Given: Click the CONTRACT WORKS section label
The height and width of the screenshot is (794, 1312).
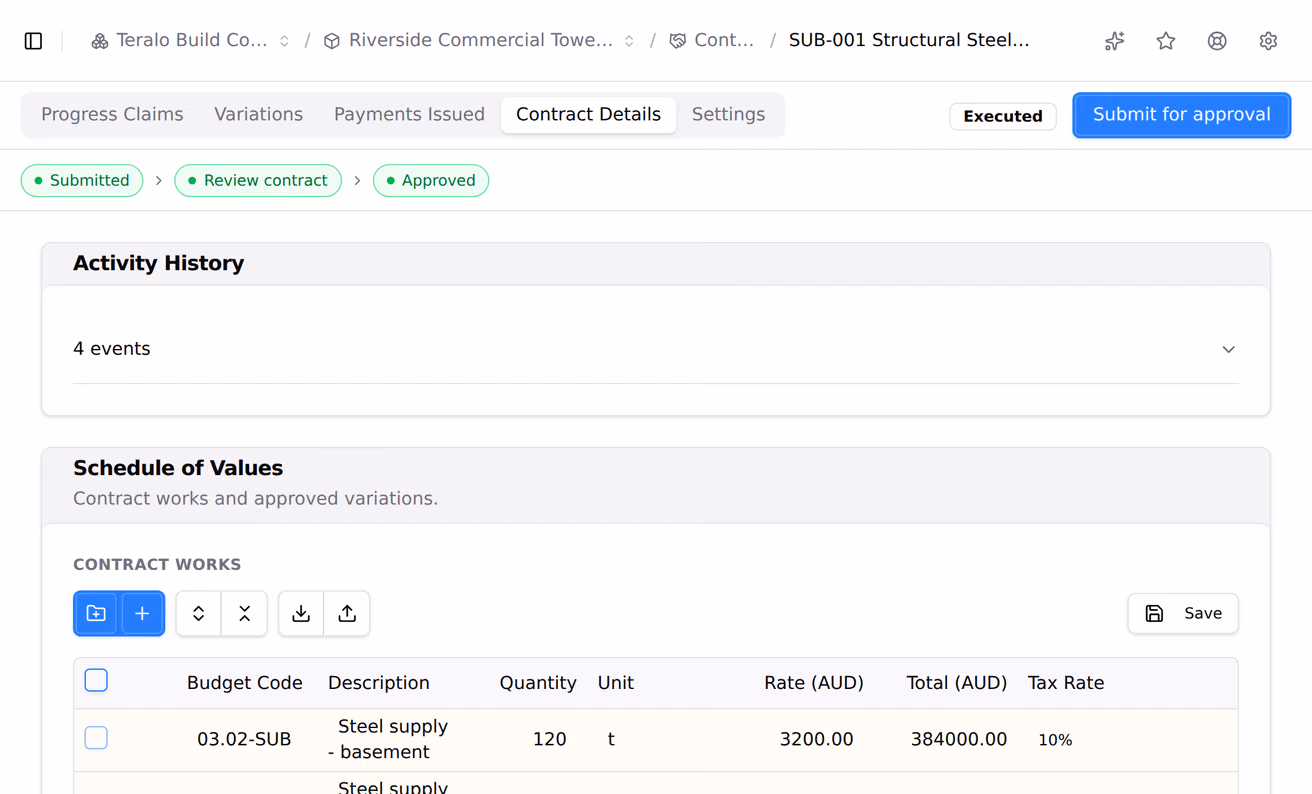Looking at the screenshot, I should coord(157,564).
